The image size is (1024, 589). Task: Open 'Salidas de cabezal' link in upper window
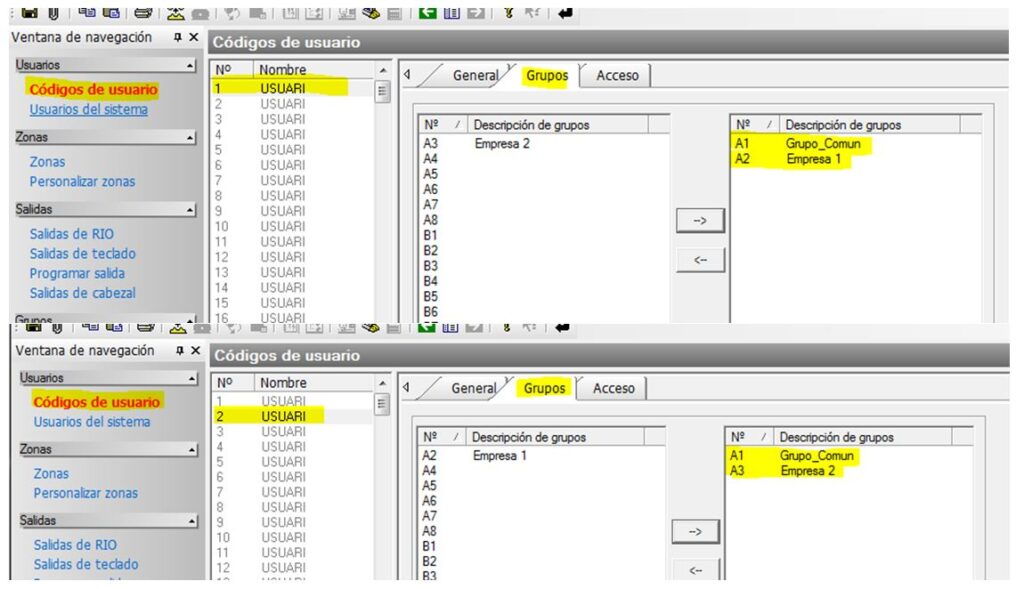82,293
